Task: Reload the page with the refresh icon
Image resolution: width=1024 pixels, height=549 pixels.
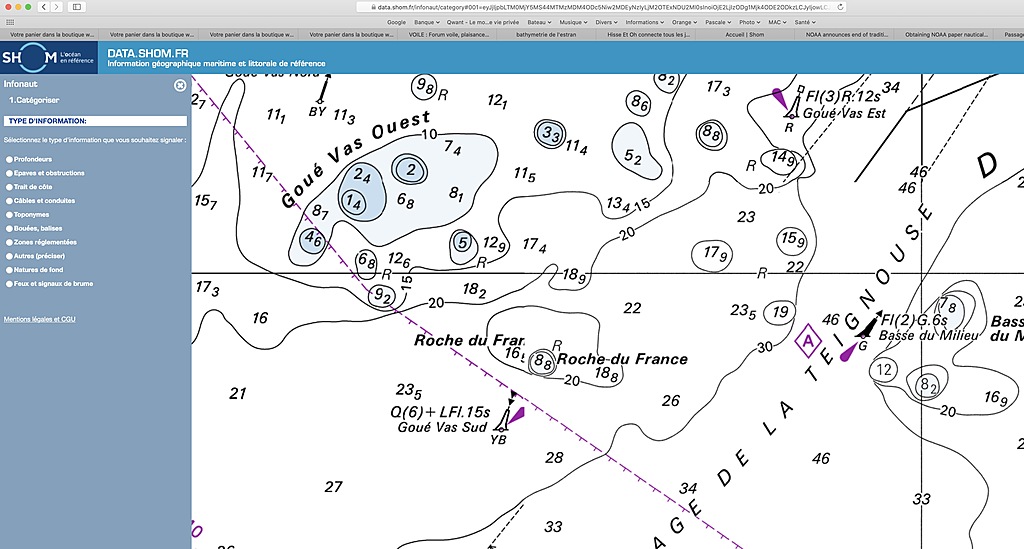Action: (x=840, y=7)
